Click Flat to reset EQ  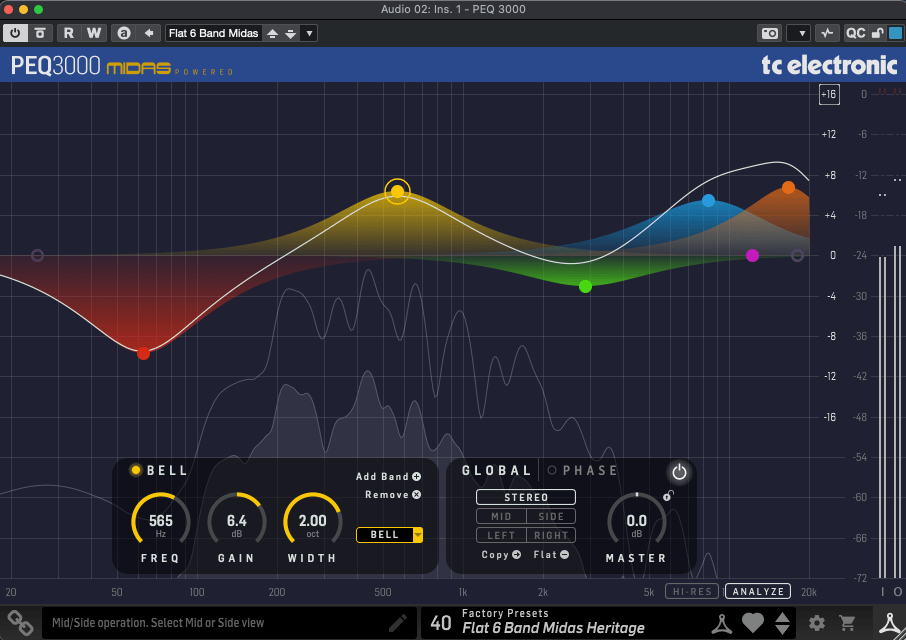click(551, 555)
